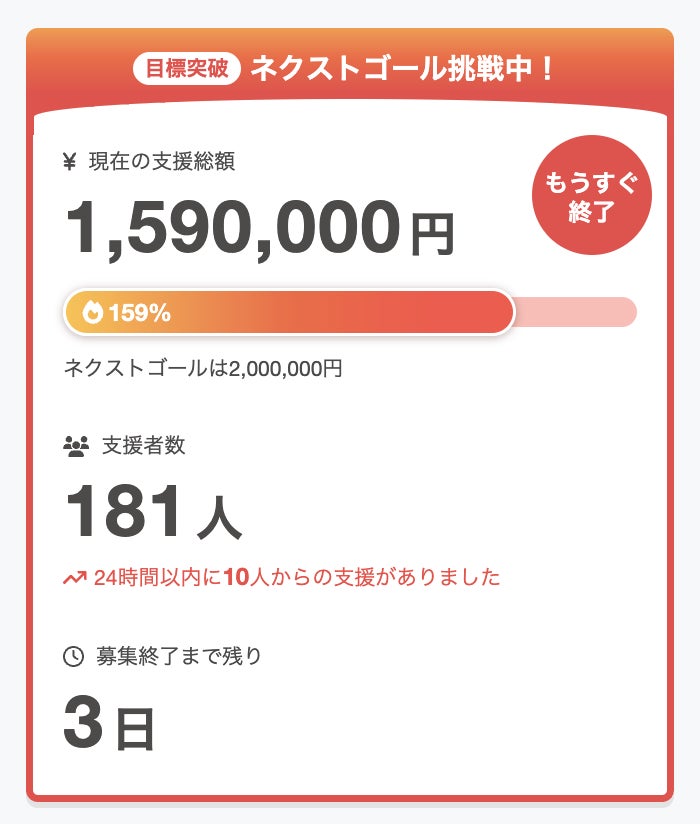Viewport: 700px width, 824px height.
Task: Click the red もうすぐ終了 circle badge
Action: pyautogui.click(x=591, y=195)
